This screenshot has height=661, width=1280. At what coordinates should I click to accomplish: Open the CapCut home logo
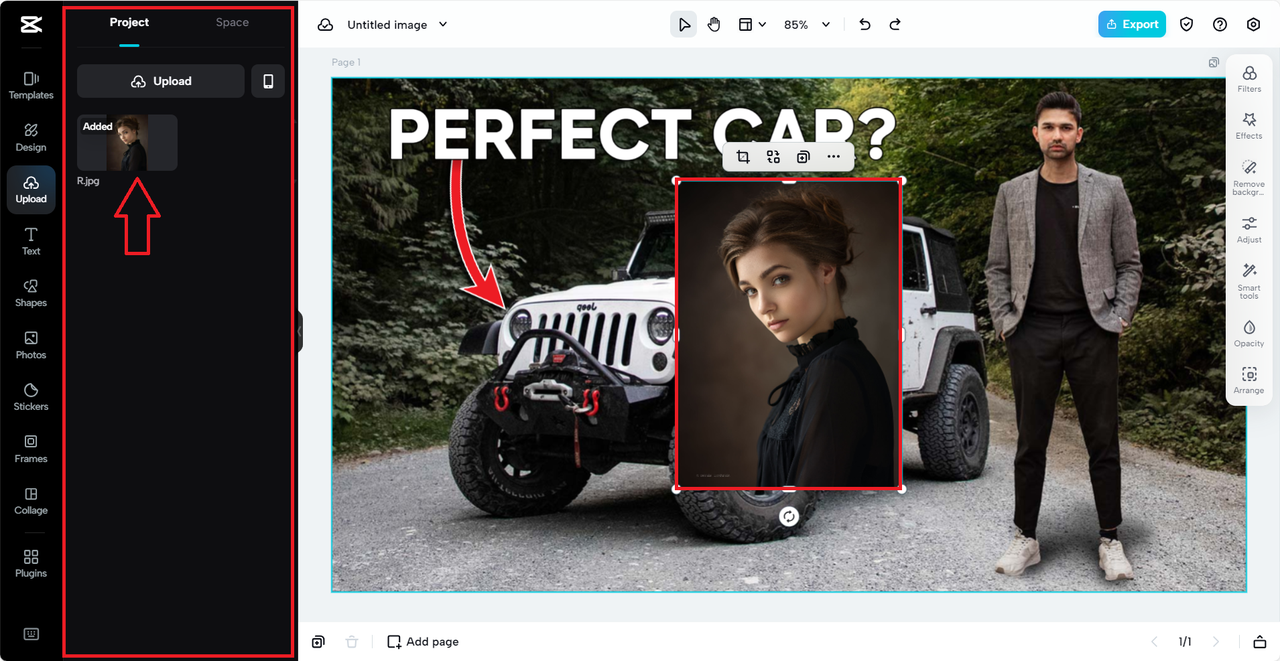30,25
